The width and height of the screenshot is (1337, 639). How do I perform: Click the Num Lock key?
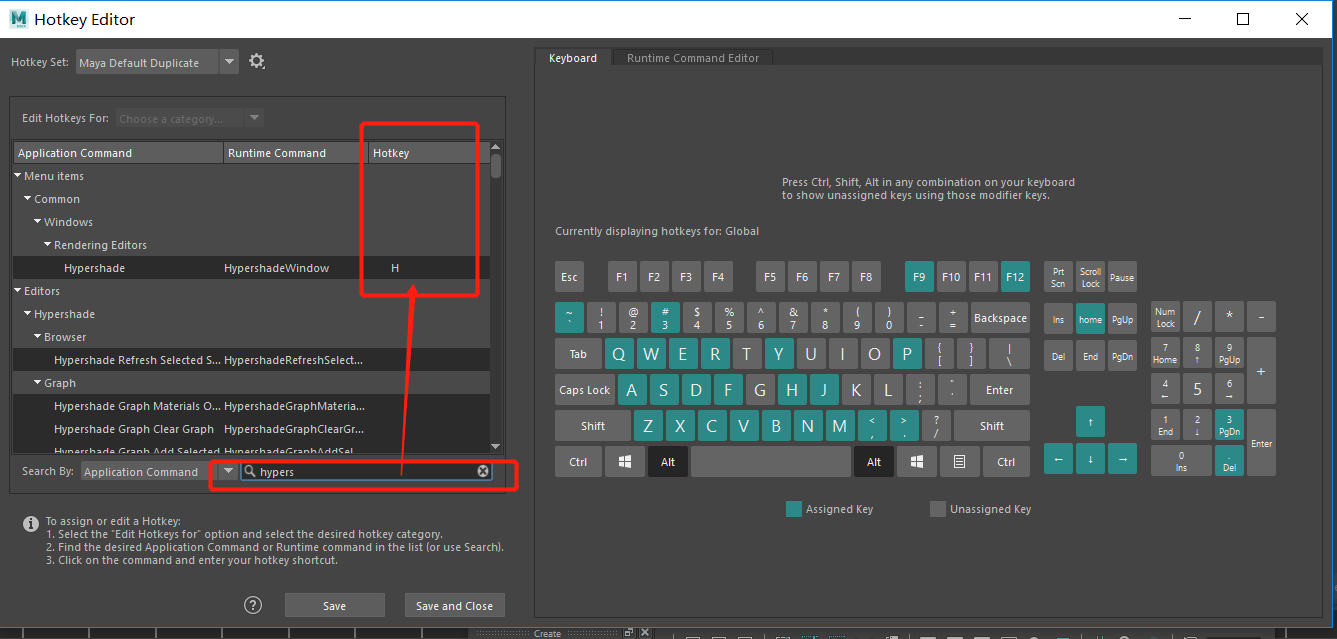point(1165,318)
